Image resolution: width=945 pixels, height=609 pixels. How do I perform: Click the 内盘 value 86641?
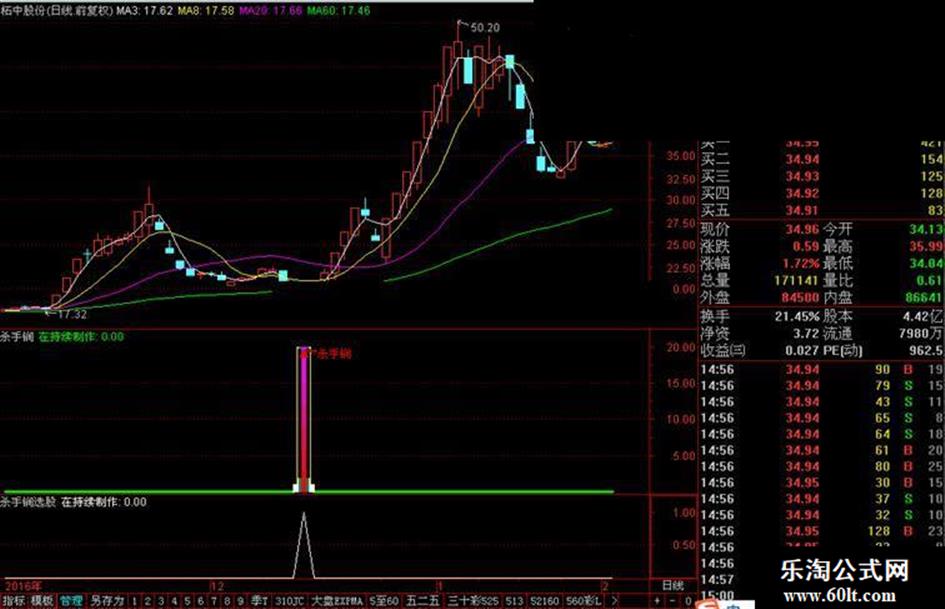point(925,297)
